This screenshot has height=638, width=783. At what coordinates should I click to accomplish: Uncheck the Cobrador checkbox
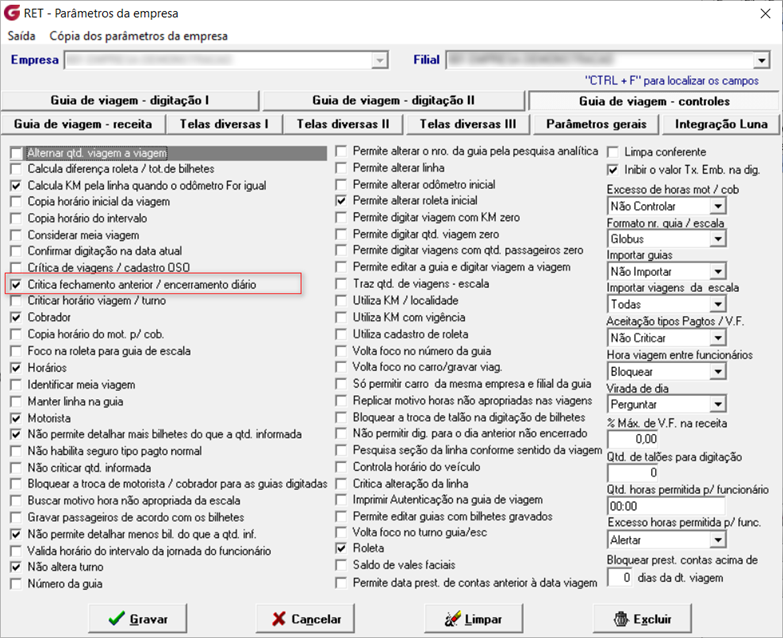pyautogui.click(x=16, y=318)
